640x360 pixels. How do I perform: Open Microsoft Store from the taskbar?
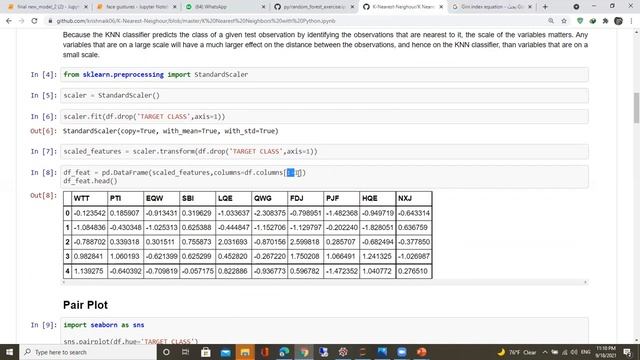(205, 352)
